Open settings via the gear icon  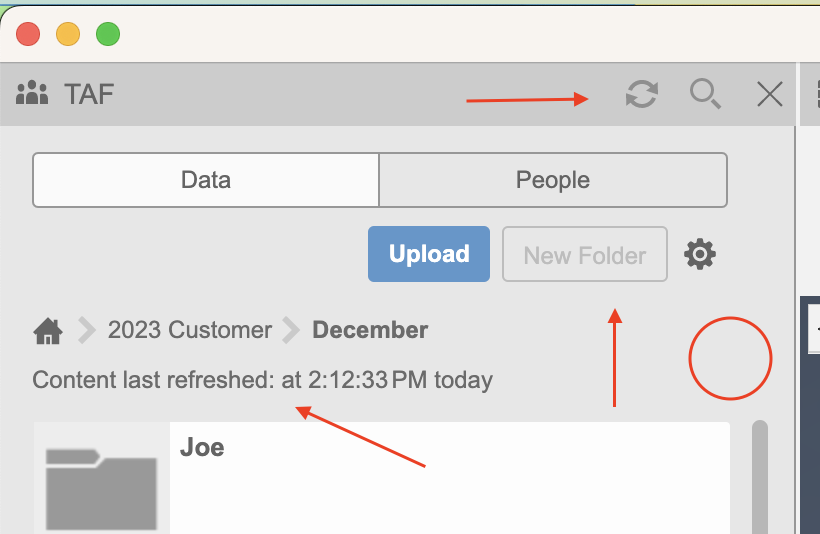pos(700,255)
